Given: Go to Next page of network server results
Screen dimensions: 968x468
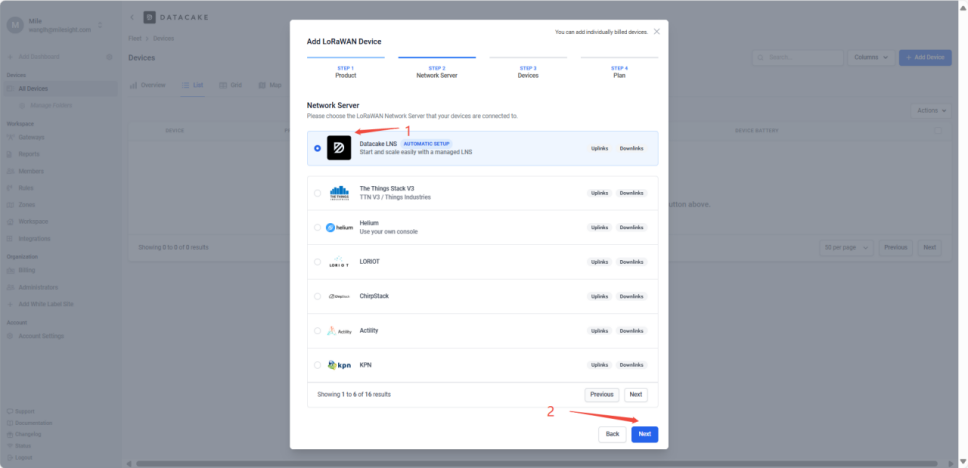Looking at the screenshot, I should click(636, 395).
